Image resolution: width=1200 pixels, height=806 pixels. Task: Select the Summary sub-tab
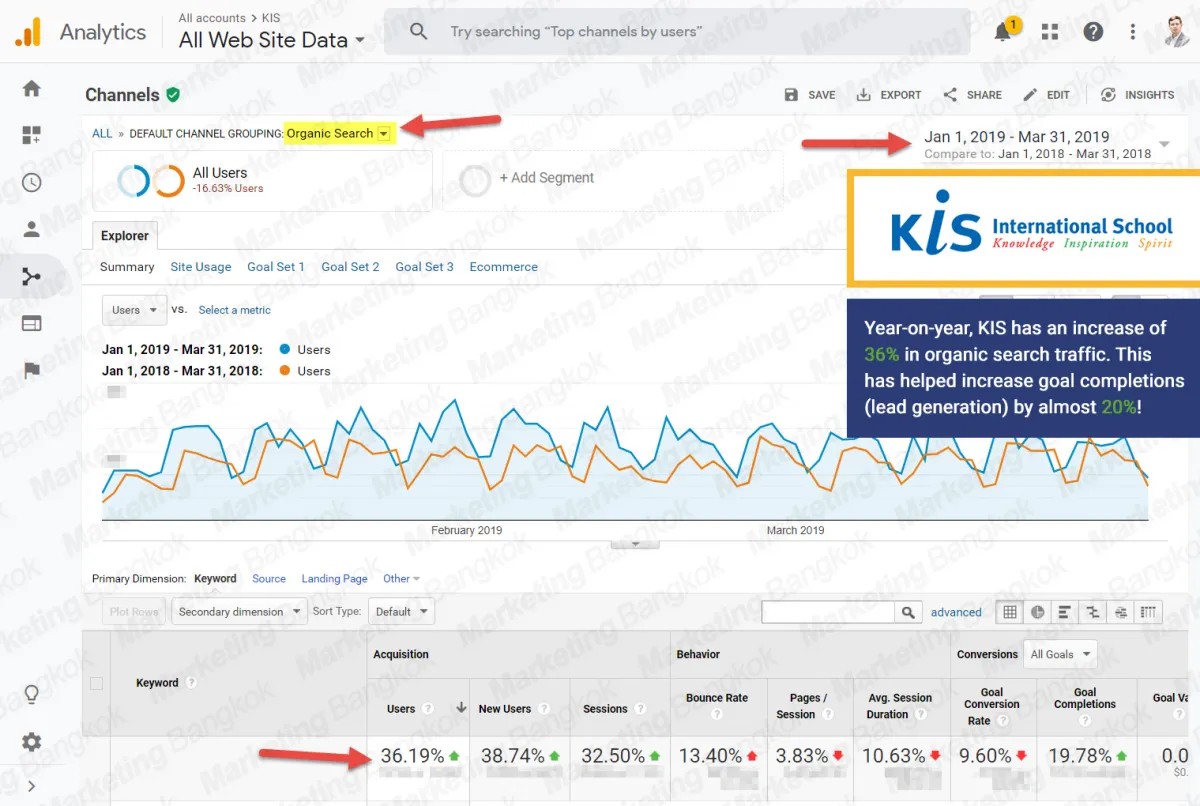[x=127, y=267]
